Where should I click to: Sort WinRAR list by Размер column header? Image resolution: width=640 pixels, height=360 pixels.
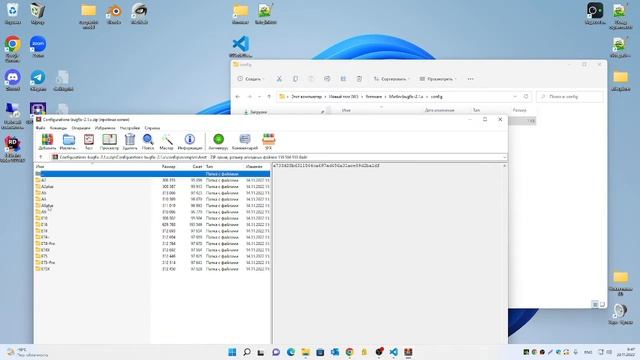[x=169, y=167]
